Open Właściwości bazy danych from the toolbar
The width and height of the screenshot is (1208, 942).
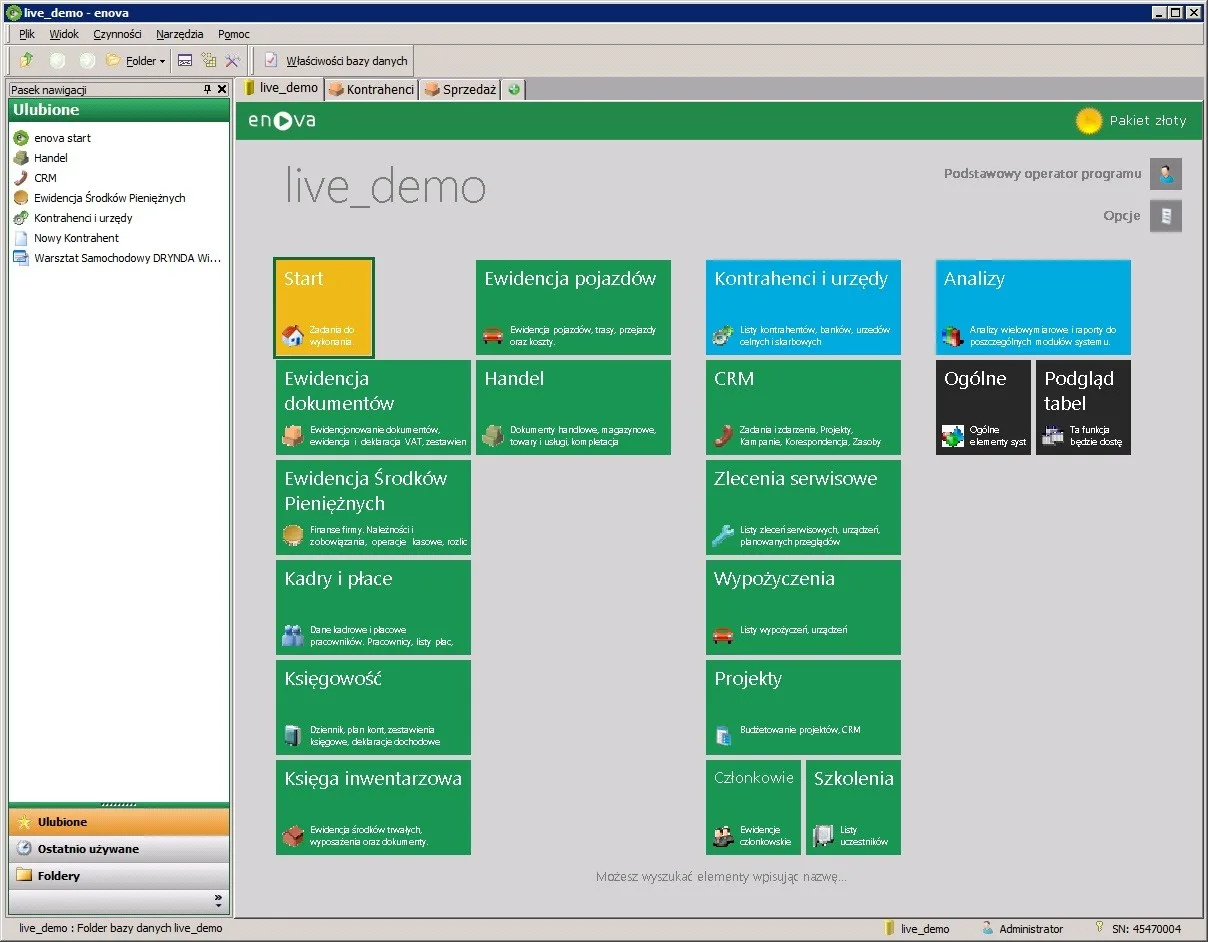tap(336, 60)
